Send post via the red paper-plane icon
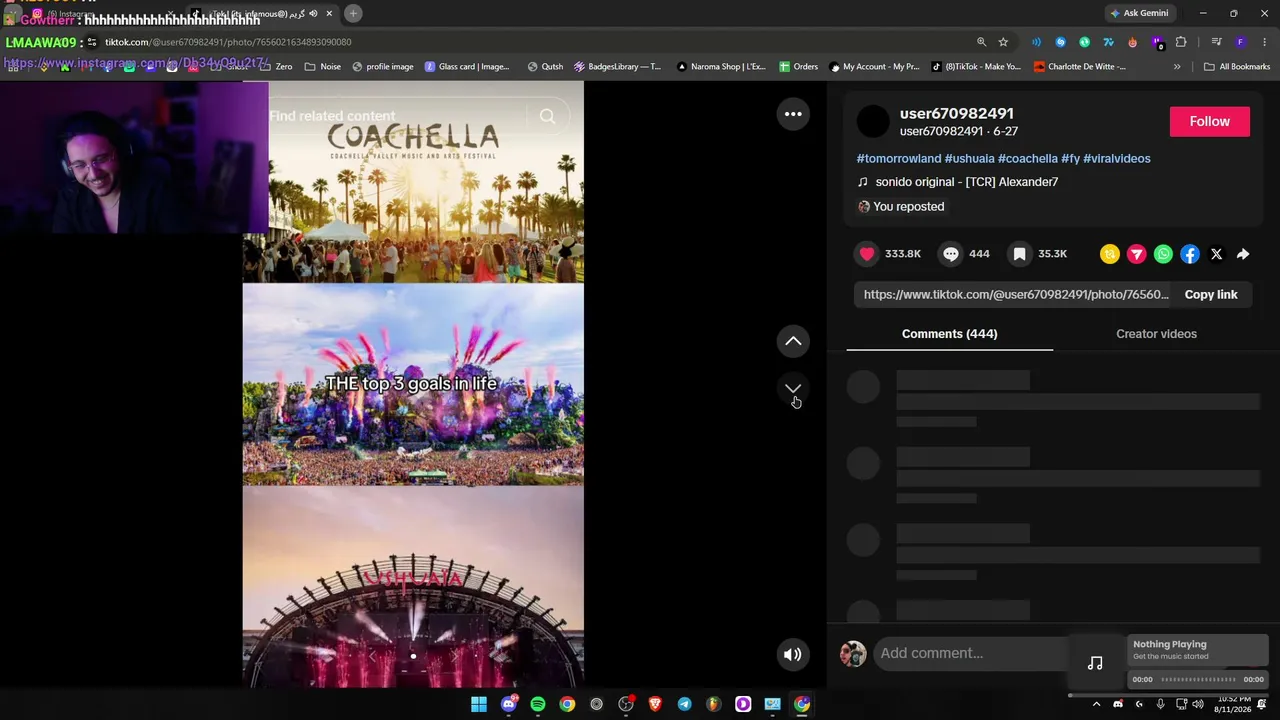Viewport: 1280px width, 720px height. click(x=1137, y=254)
